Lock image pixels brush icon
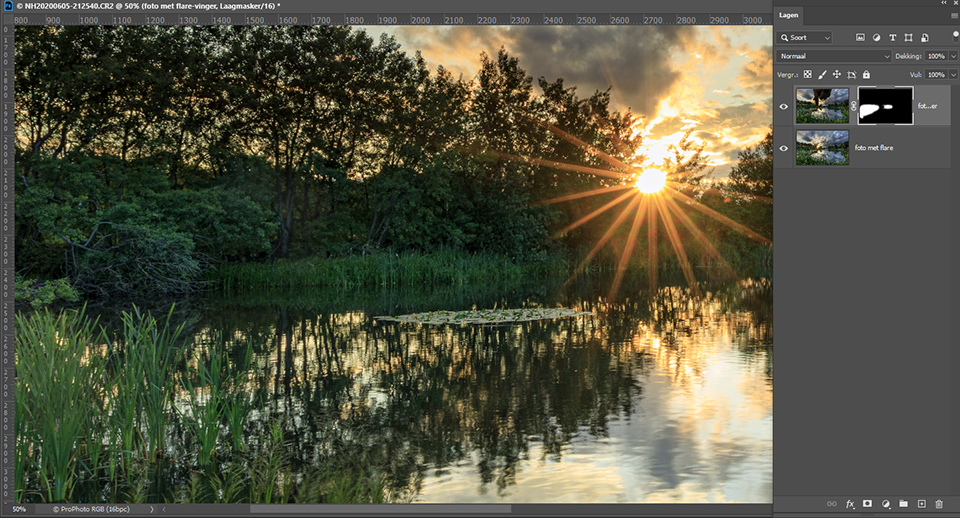 point(822,75)
